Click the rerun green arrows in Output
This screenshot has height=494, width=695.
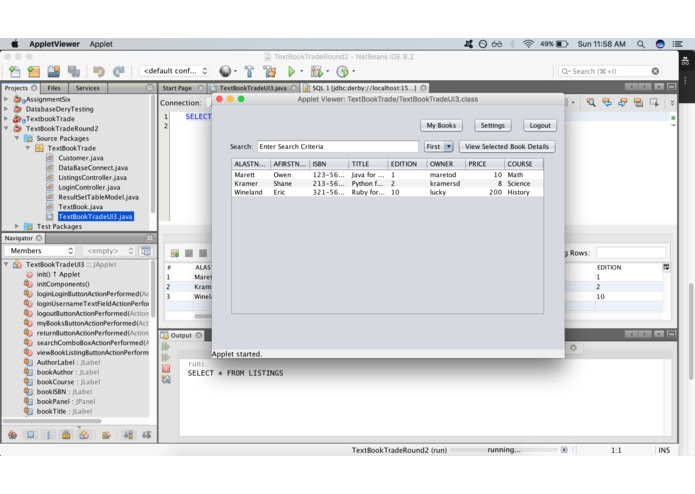[166, 346]
